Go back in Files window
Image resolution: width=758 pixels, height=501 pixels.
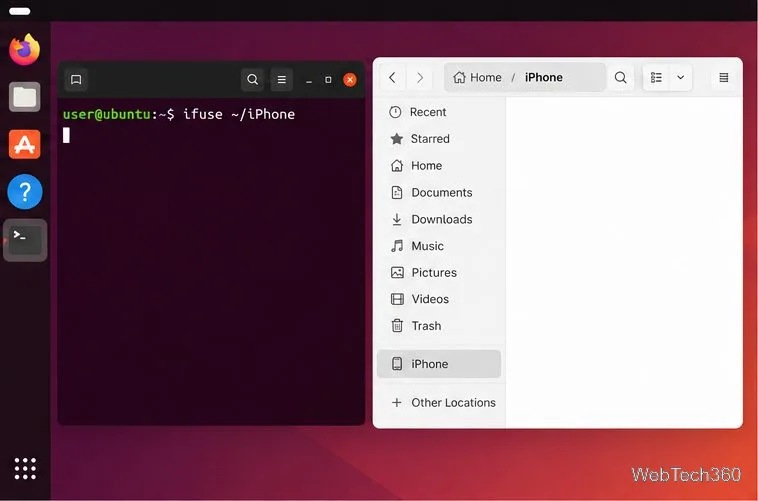coord(393,77)
